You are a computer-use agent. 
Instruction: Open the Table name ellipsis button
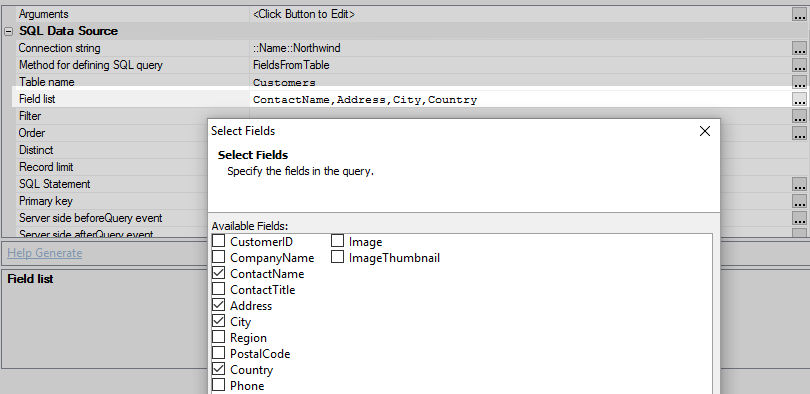click(x=799, y=82)
